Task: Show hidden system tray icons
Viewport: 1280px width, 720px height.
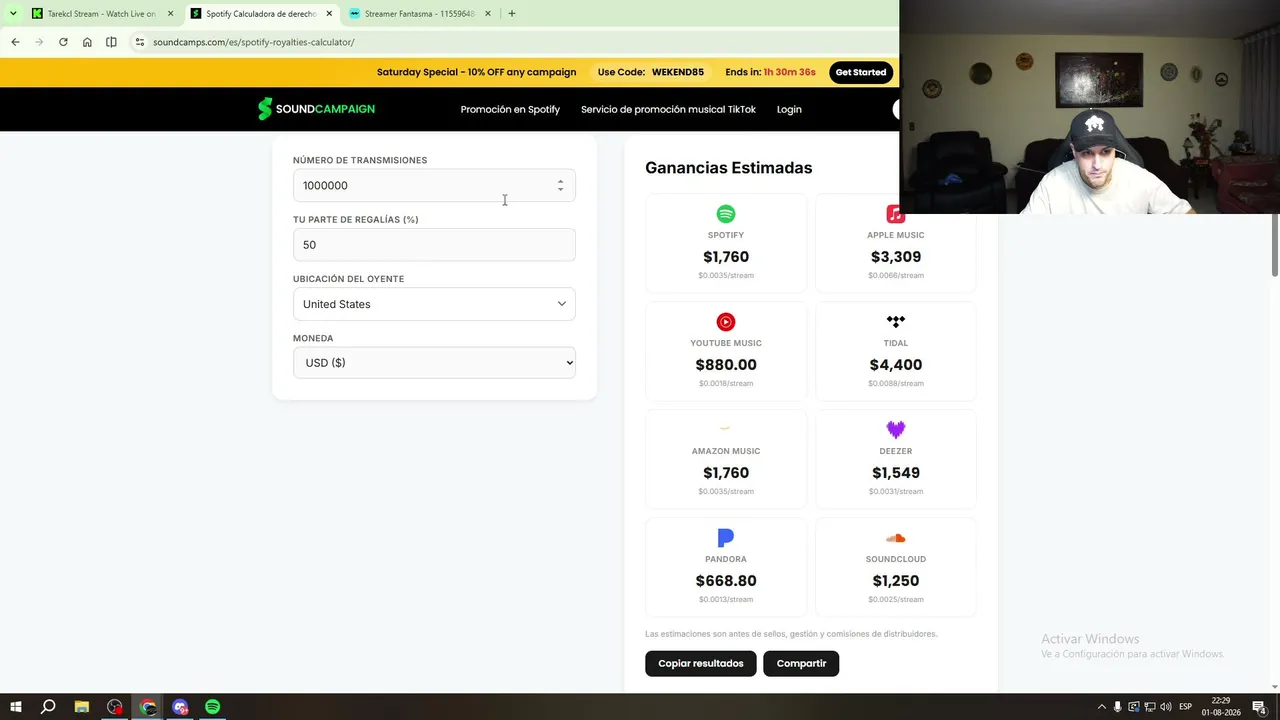Action: pos(1102,707)
